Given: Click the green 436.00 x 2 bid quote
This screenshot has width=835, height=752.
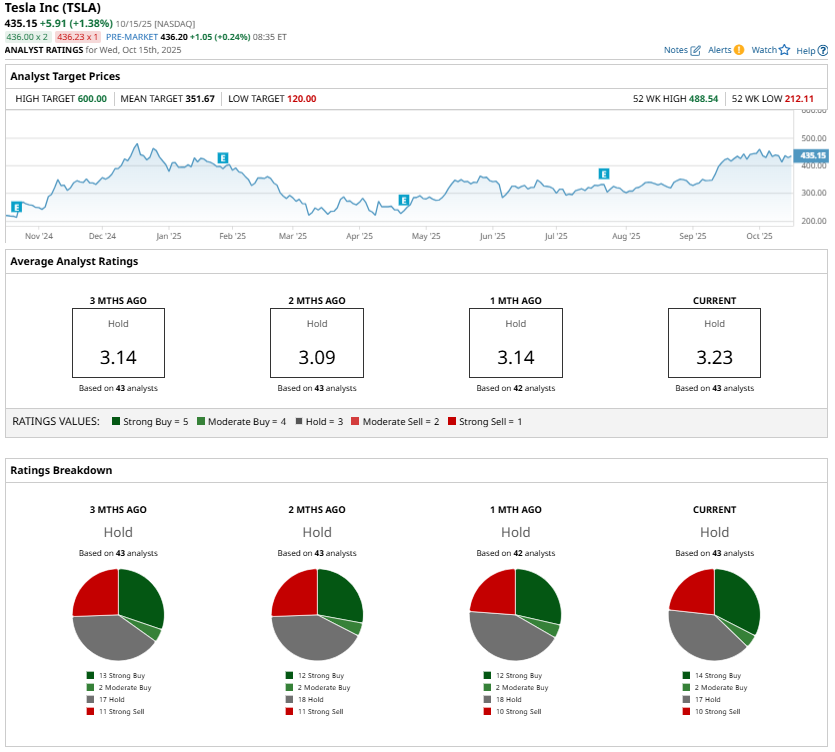Looking at the screenshot, I should [x=27, y=37].
